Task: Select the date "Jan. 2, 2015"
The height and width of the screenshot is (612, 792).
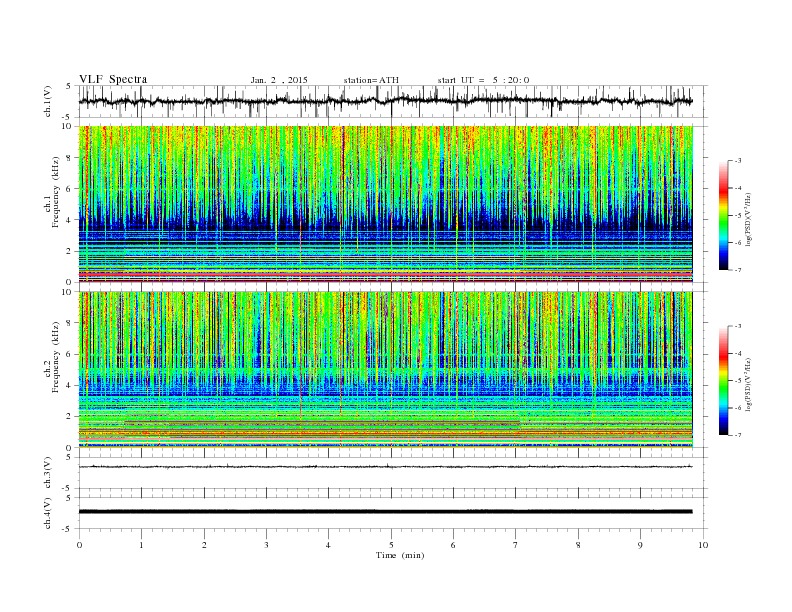Action: point(279,80)
